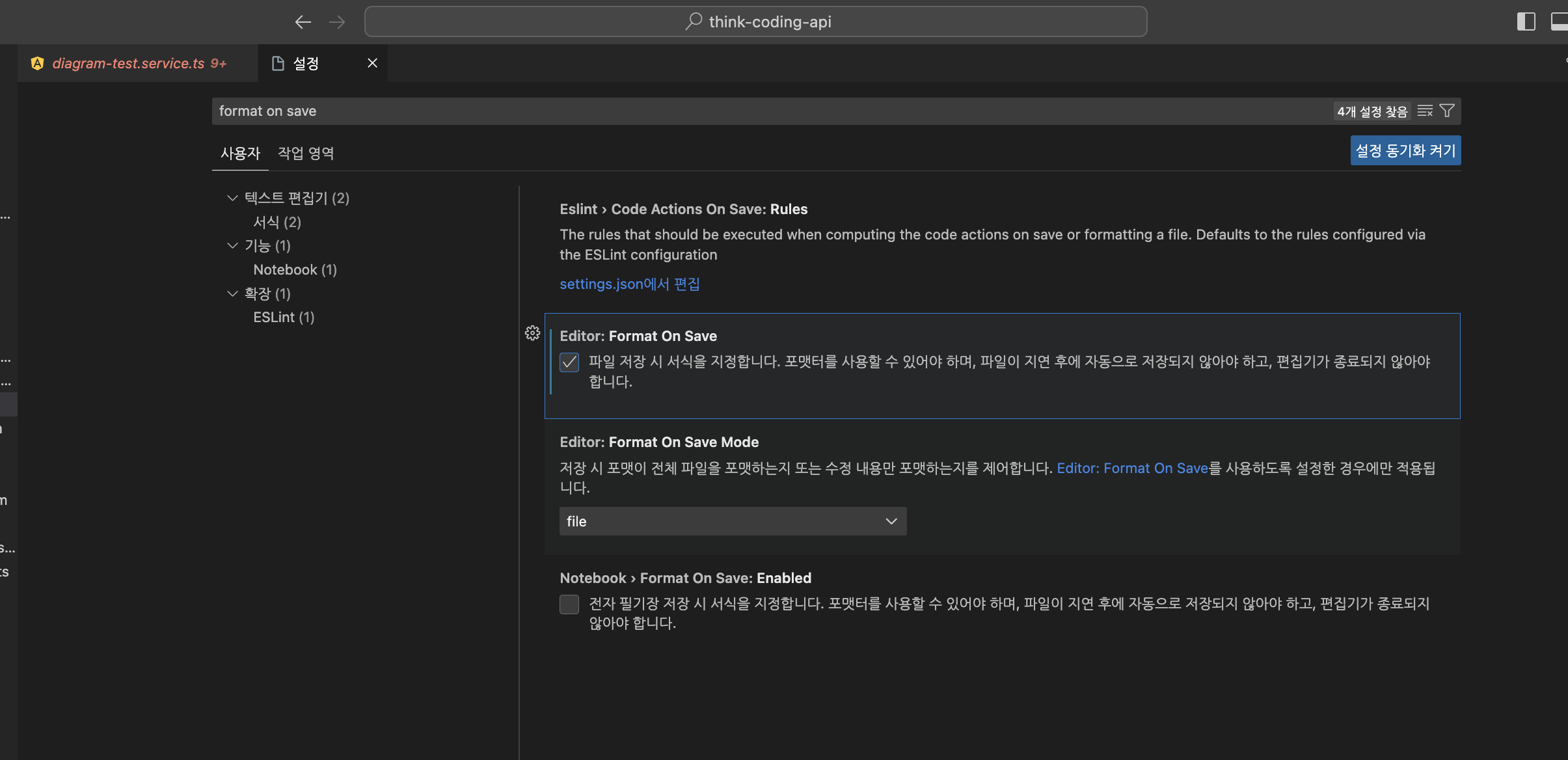Close the 설정 settings tab
1568x760 pixels.
372,63
